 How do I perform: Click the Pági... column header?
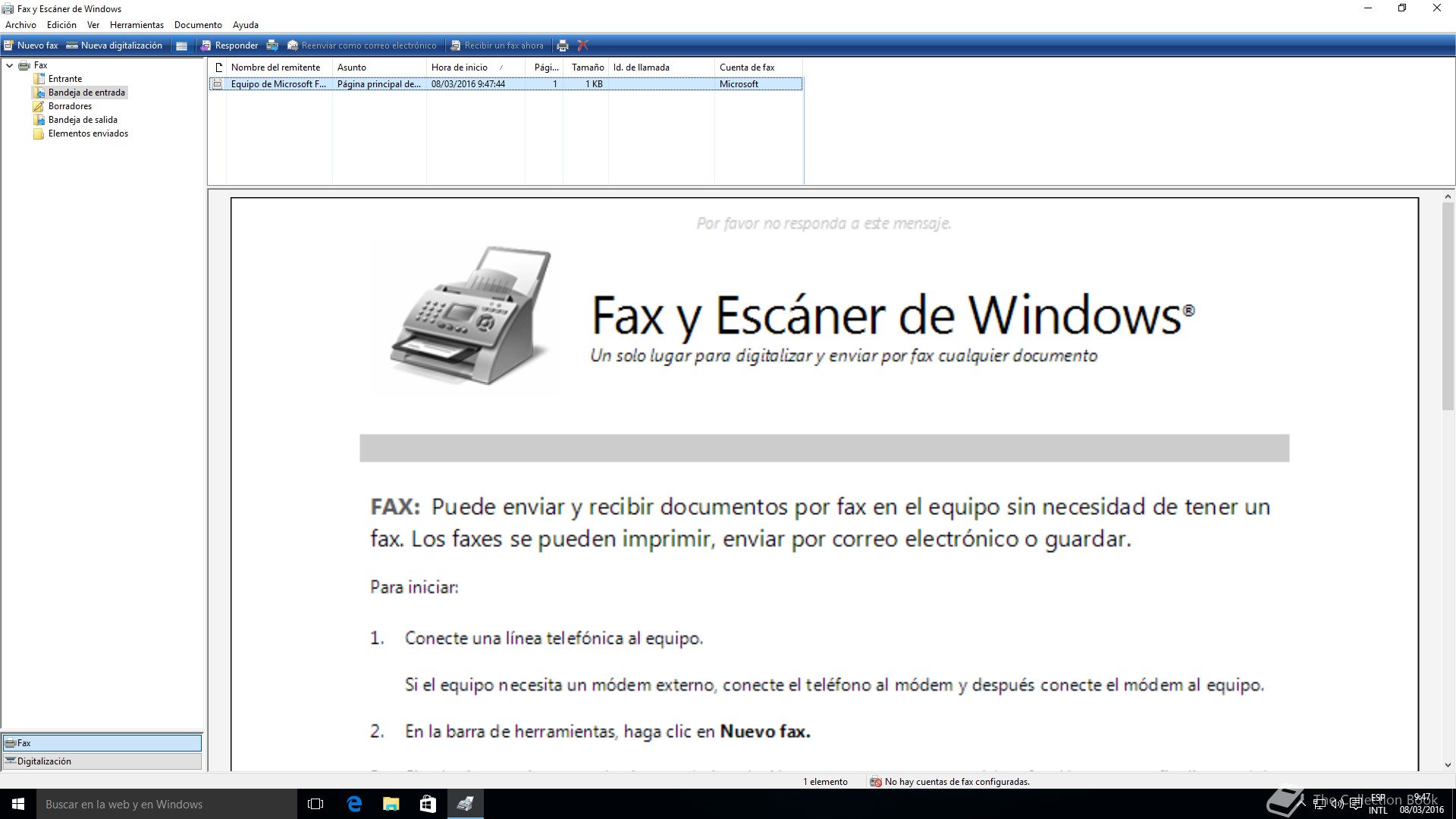(544, 67)
